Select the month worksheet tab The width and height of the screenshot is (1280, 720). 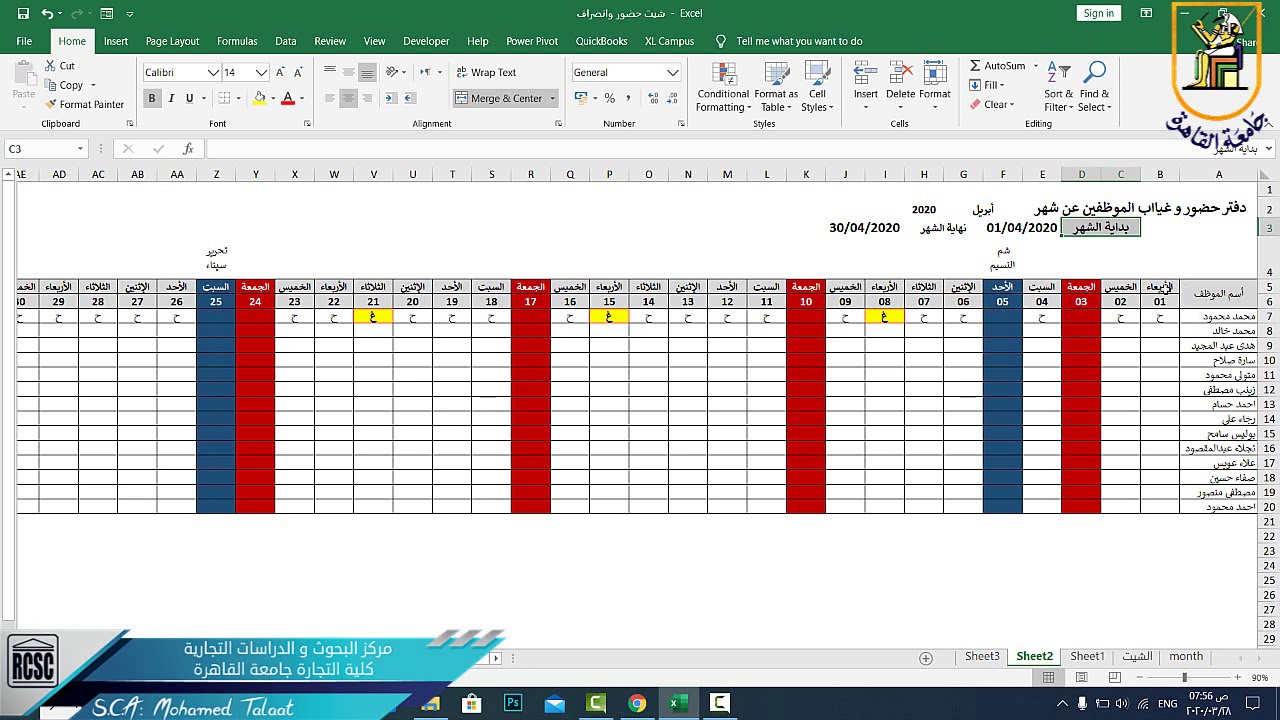1186,657
